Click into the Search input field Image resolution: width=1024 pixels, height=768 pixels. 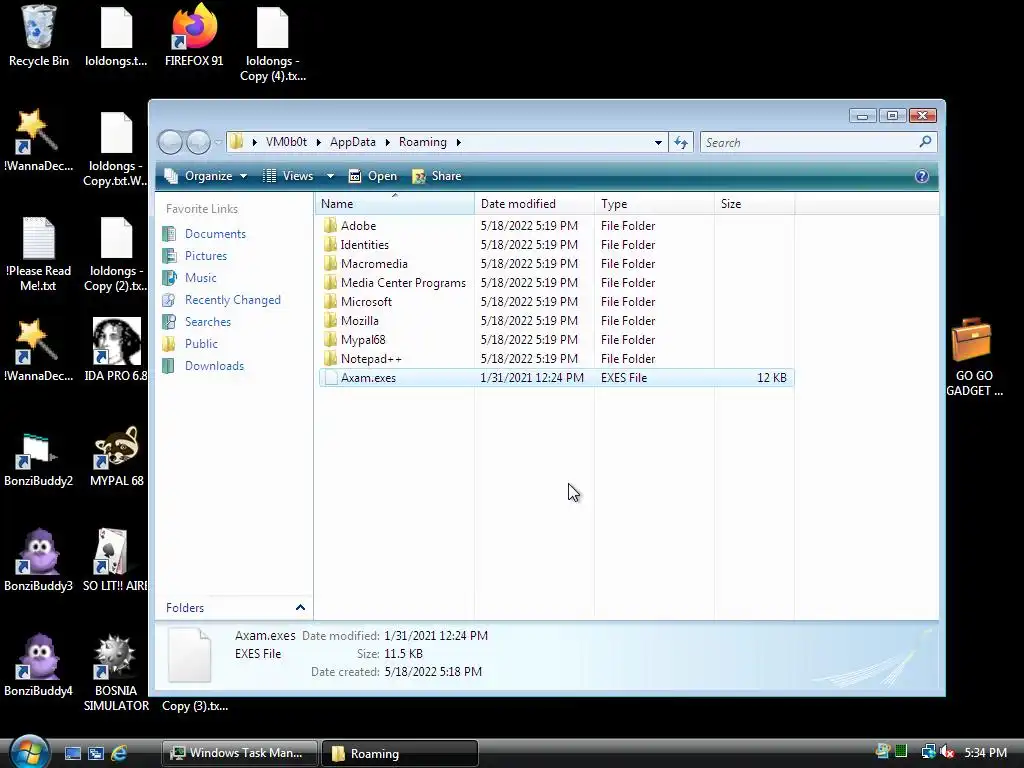(808, 142)
